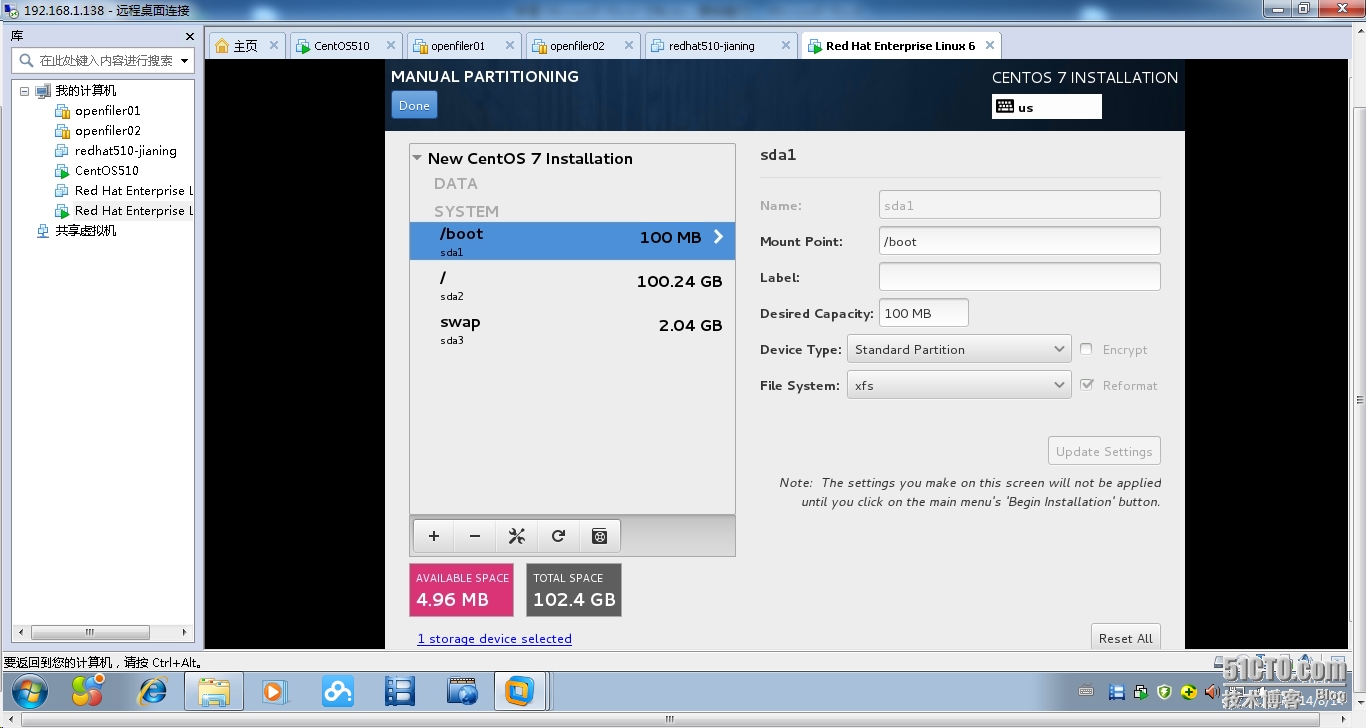The width and height of the screenshot is (1366, 728).
Task: Click the Mount Point input field
Action: coord(1019,241)
